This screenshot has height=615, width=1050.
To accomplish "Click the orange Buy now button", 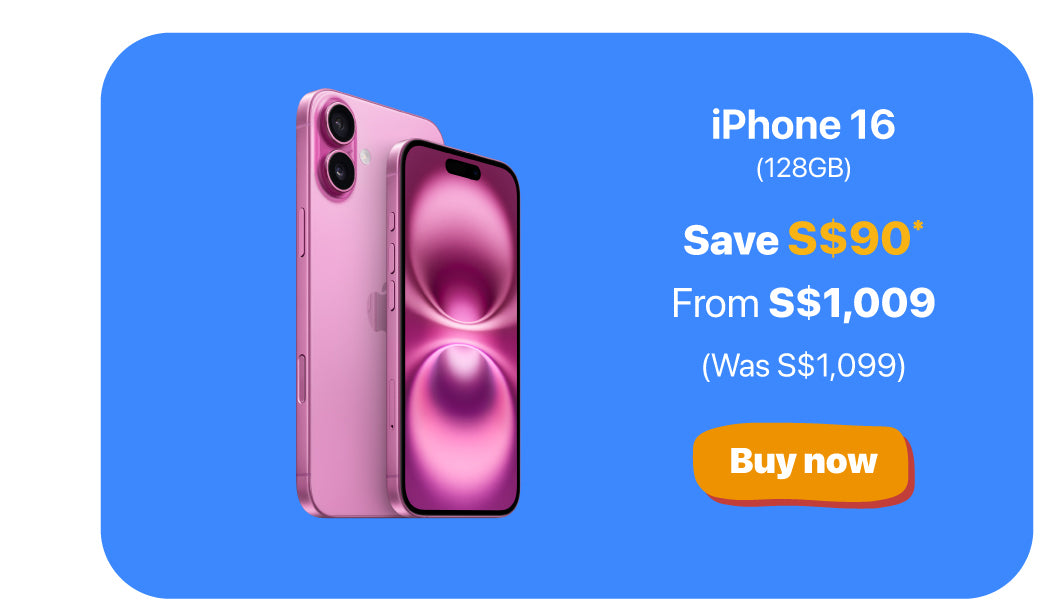I will tap(803, 463).
